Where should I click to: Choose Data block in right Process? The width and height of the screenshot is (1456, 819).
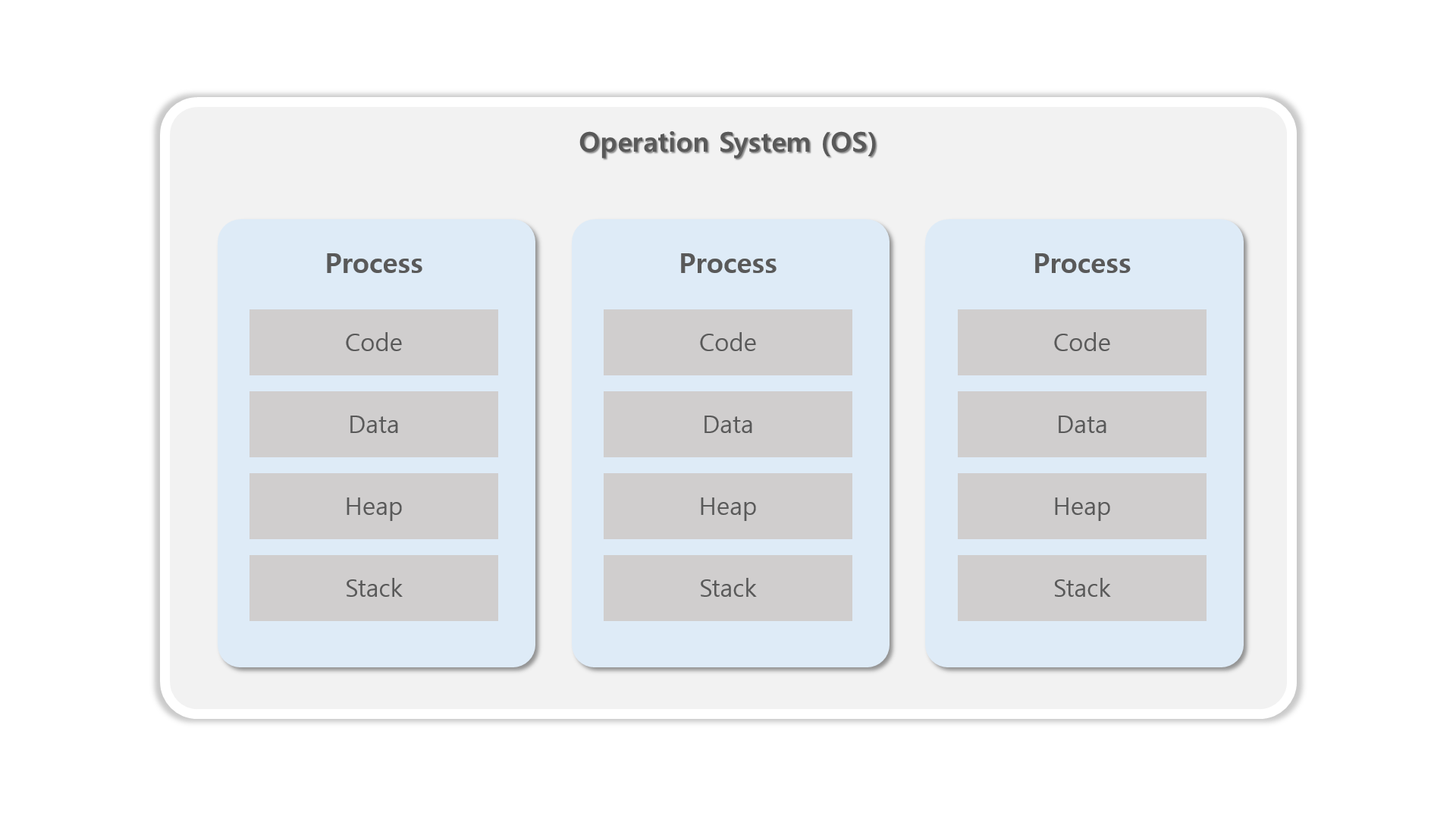[1081, 424]
